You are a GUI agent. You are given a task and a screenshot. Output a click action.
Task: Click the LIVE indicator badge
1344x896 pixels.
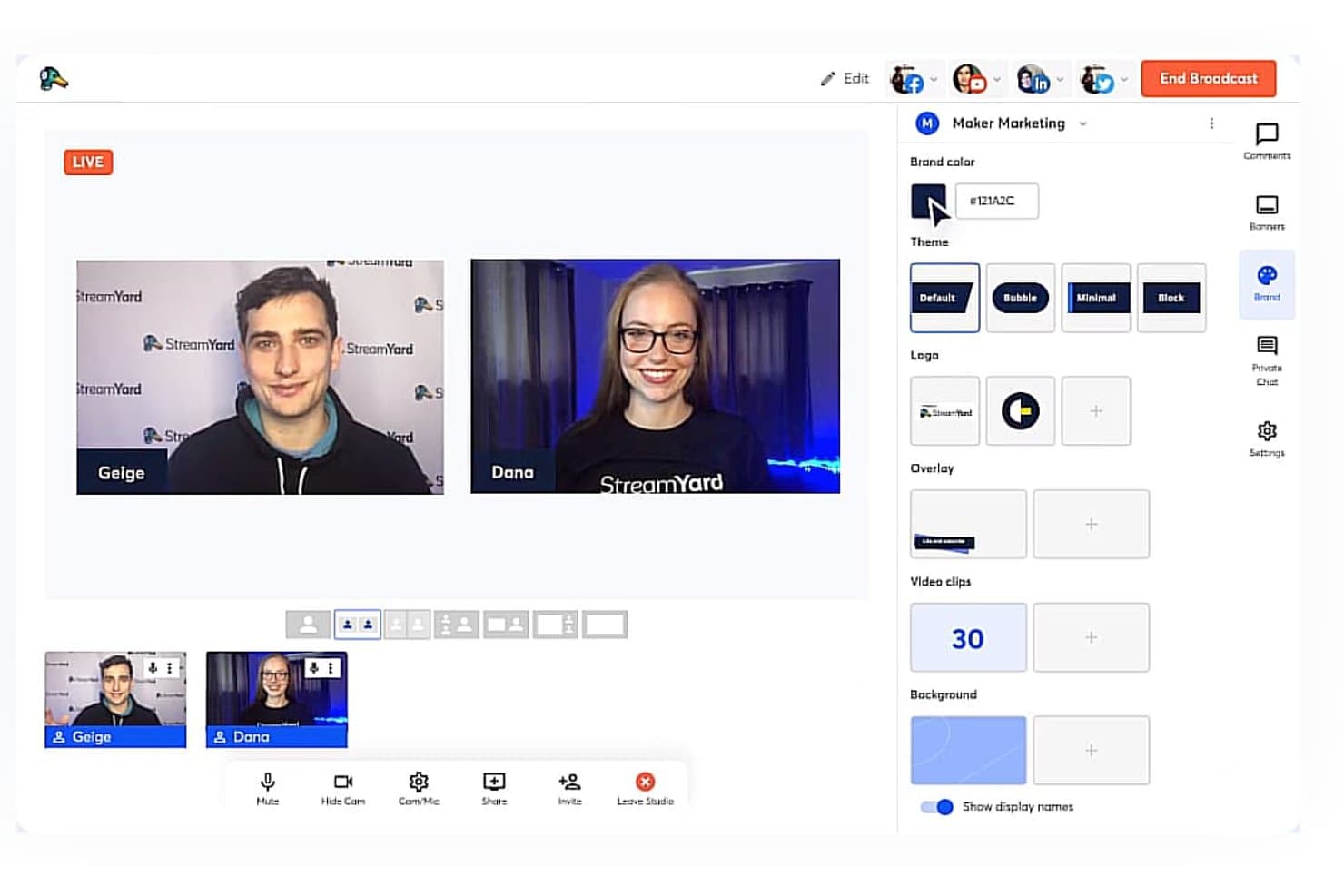(x=88, y=162)
